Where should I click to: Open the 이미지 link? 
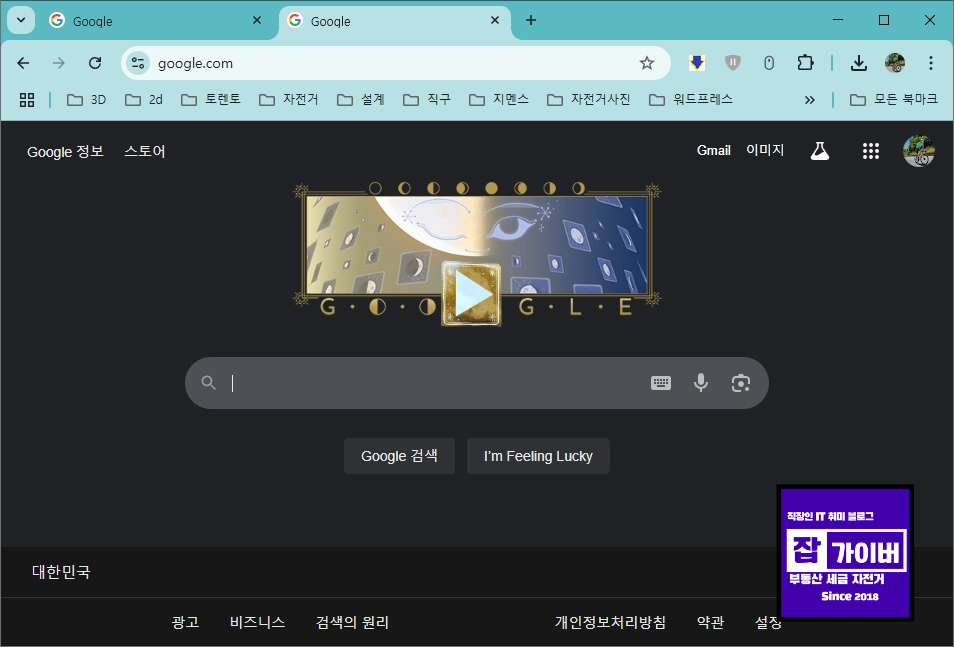pos(765,150)
